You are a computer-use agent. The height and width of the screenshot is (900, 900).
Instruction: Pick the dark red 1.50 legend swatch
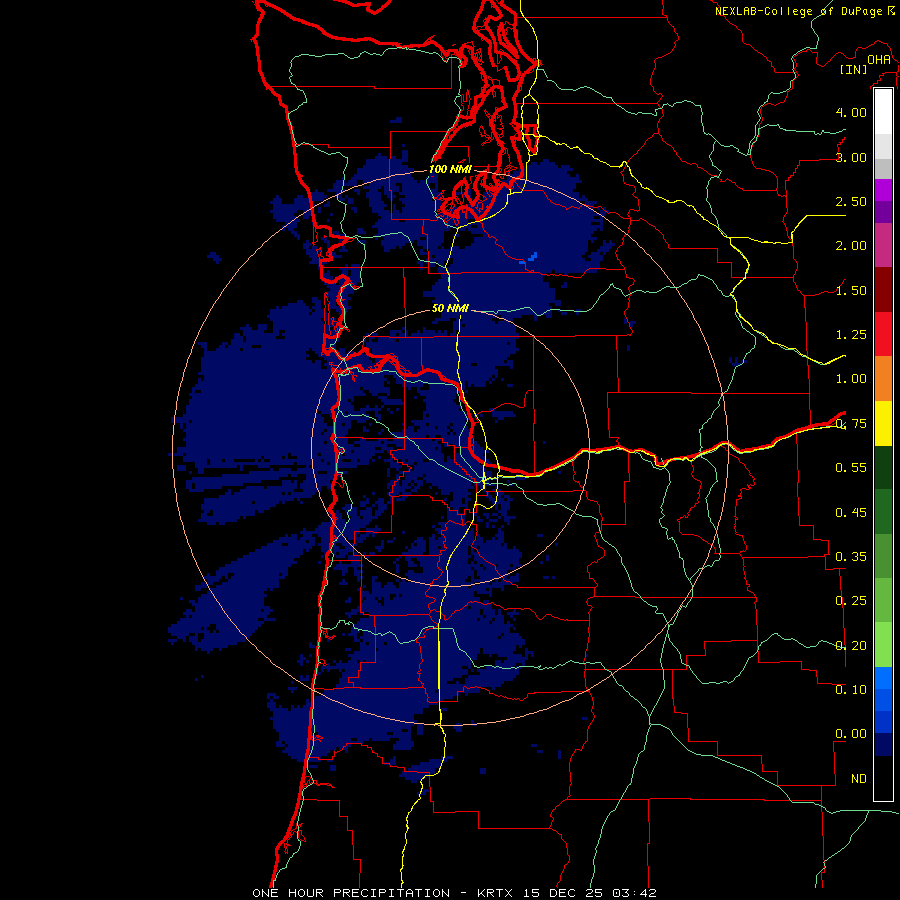(x=883, y=290)
